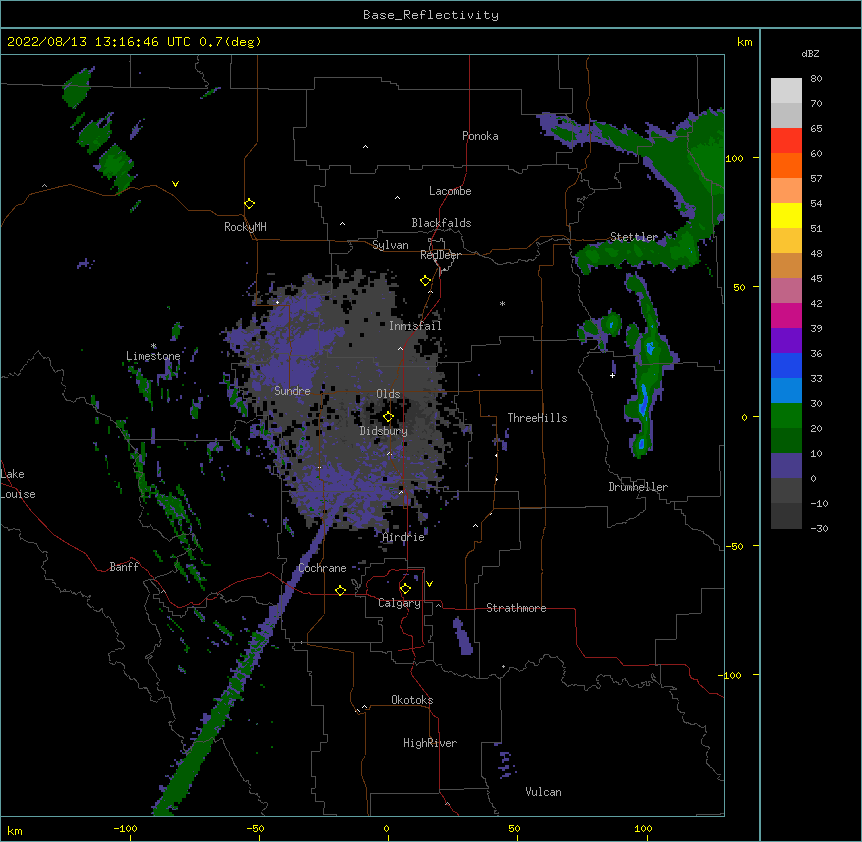Click the purple 0-10 dBZ legend swatch

(x=786, y=466)
